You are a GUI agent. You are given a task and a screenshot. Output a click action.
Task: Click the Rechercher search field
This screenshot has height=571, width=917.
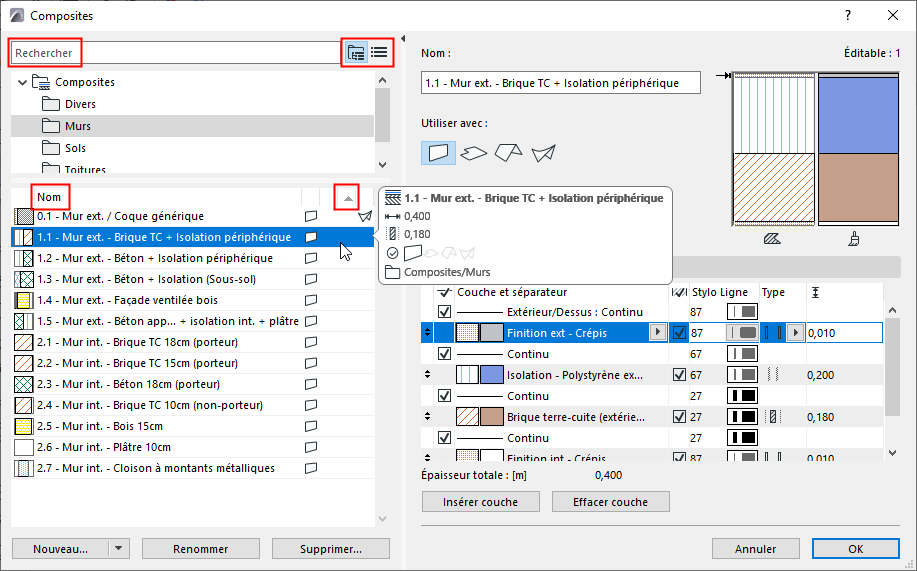[x=176, y=53]
